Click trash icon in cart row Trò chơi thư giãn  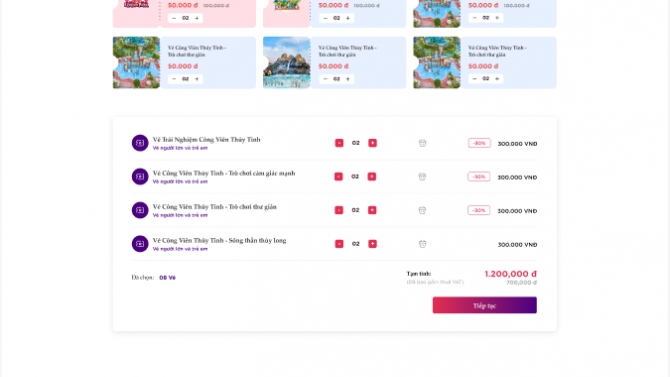tap(422, 210)
